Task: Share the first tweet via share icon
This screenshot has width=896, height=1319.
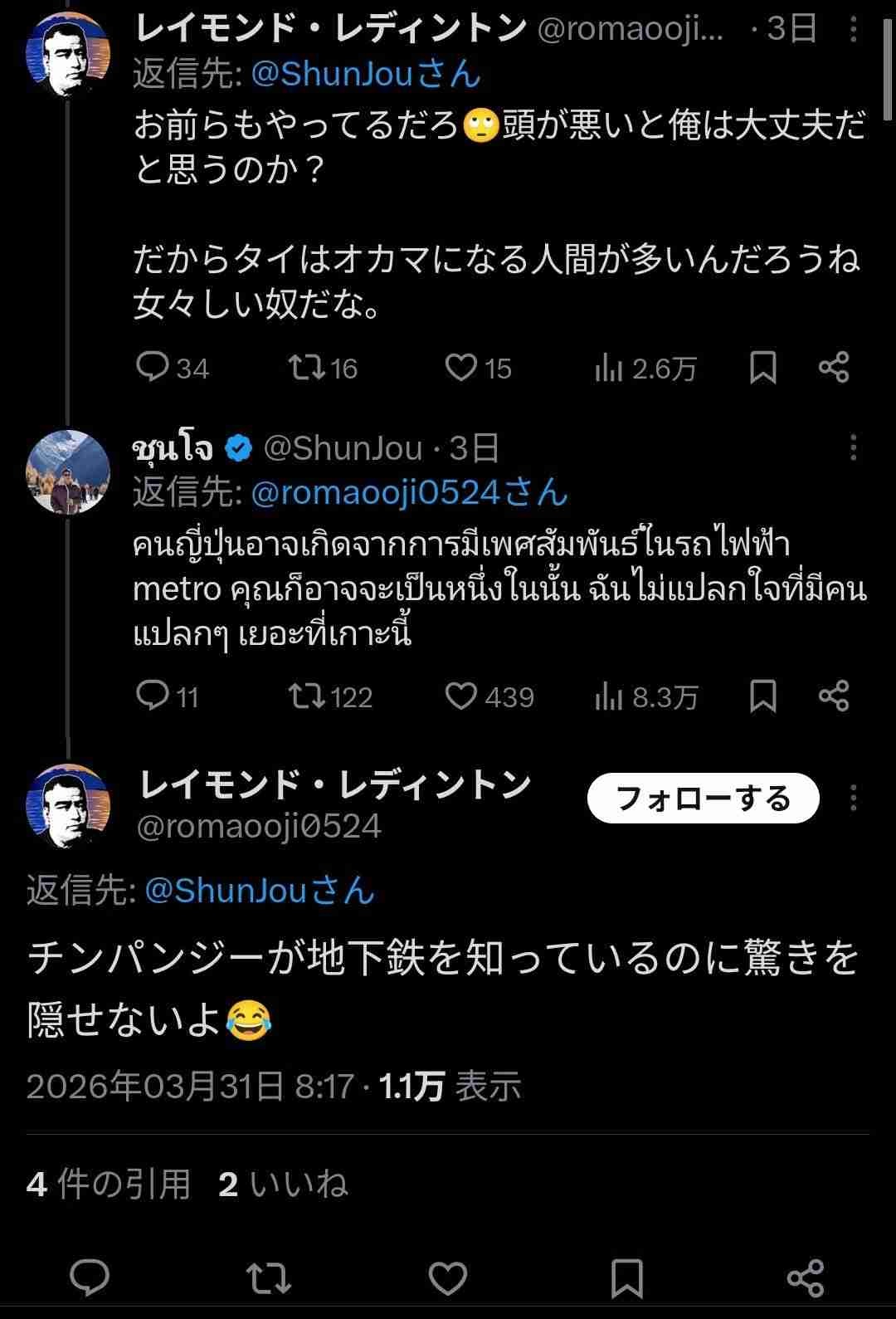Action: [833, 367]
